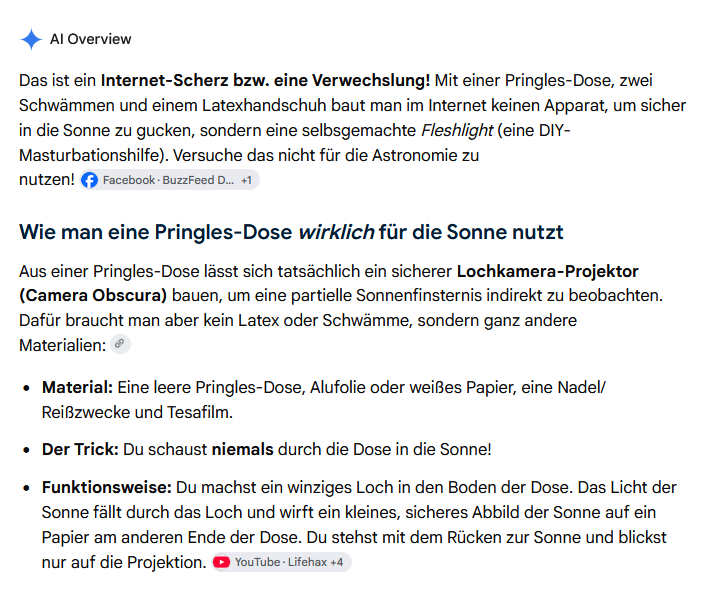
Task: Click the Facebook logo in source chip
Action: coord(89,180)
